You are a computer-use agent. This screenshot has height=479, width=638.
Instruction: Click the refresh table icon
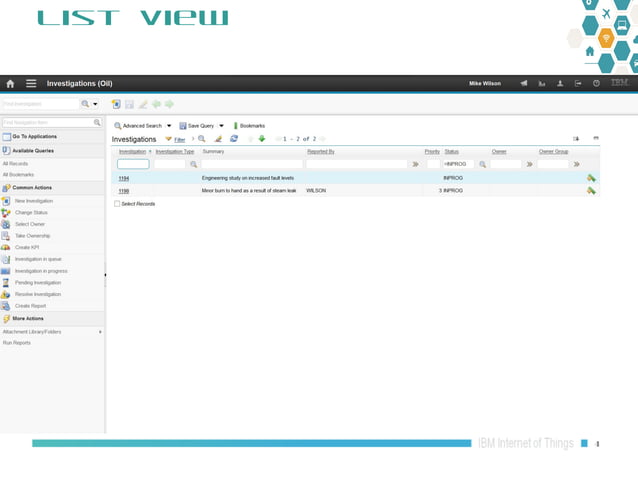coord(234,139)
